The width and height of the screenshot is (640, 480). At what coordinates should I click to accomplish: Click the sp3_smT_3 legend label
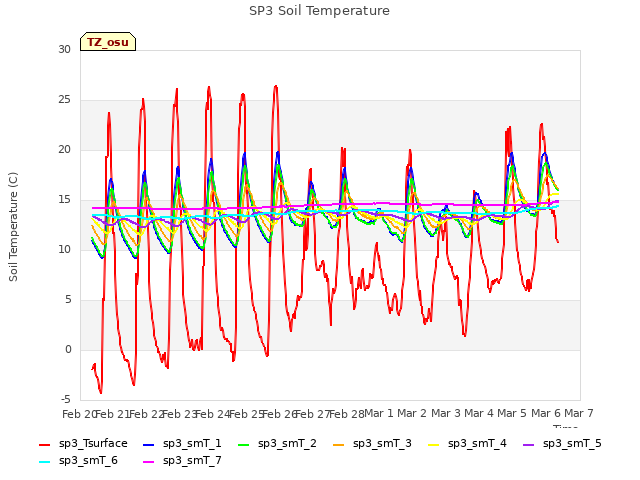[382, 443]
